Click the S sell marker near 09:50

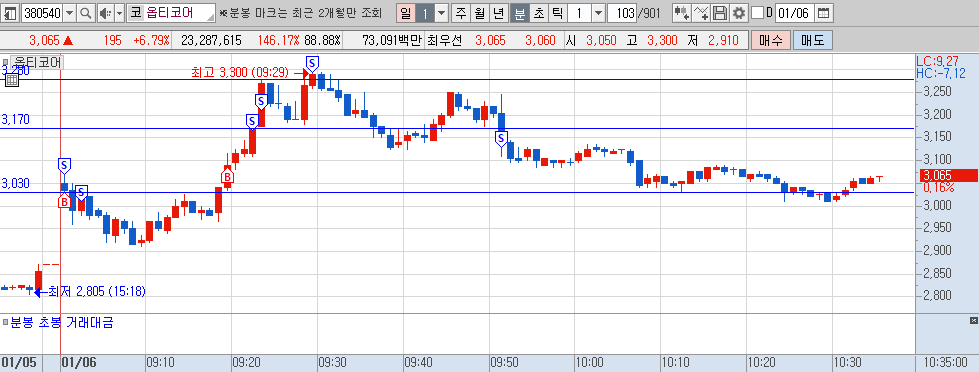tap(501, 139)
